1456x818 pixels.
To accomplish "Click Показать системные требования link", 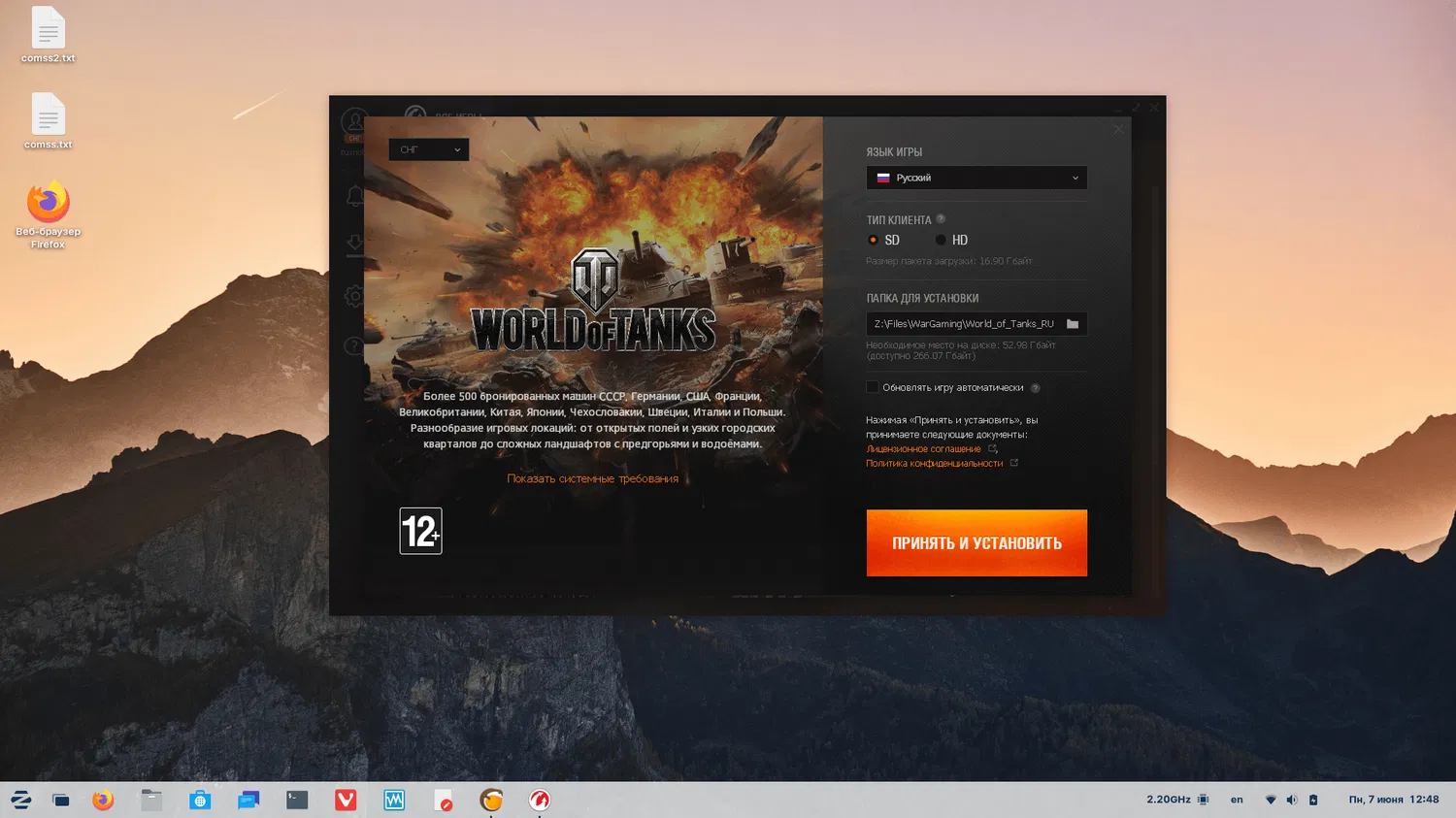I will click(x=592, y=478).
